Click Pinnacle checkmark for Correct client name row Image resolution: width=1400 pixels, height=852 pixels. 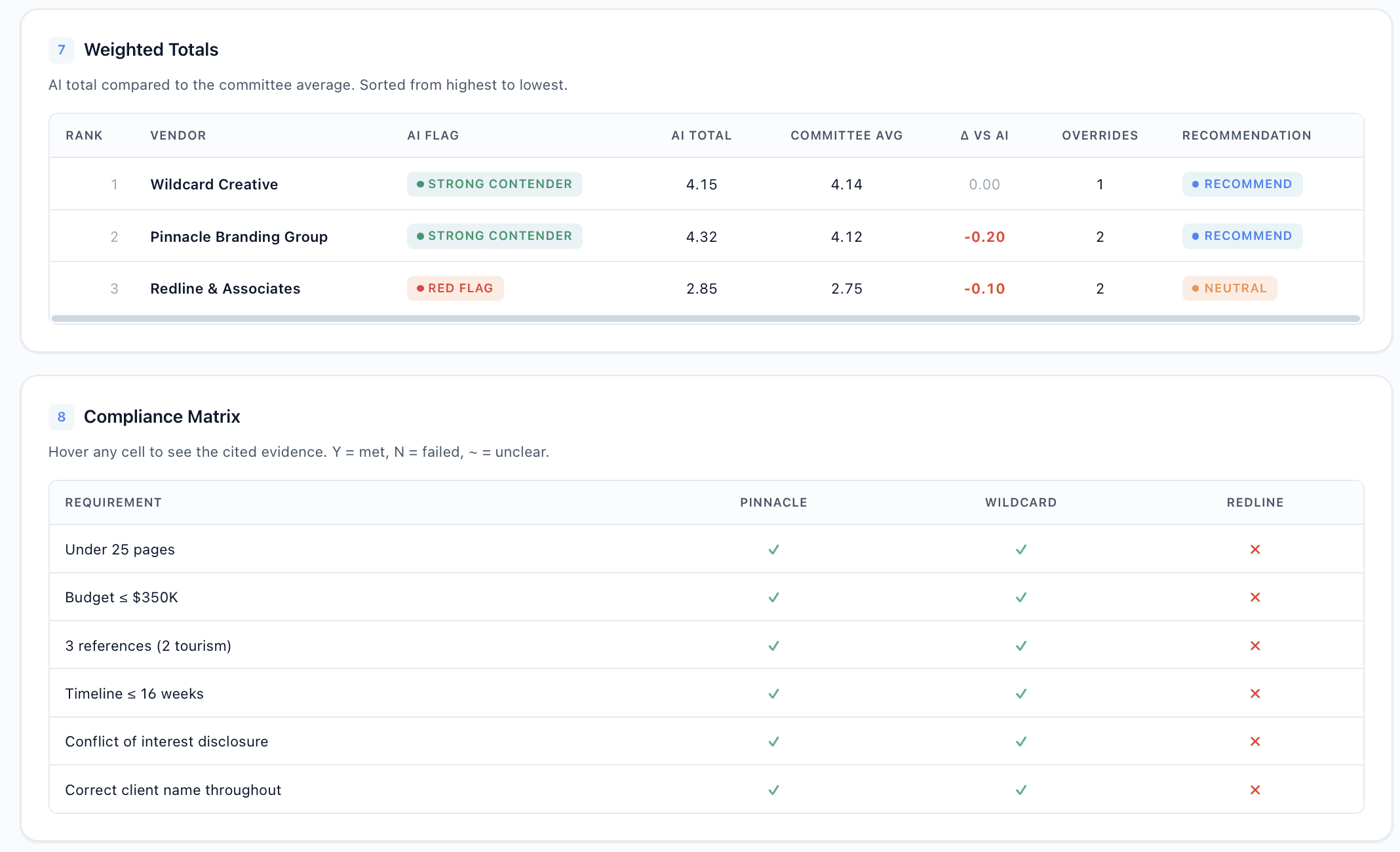coord(773,790)
